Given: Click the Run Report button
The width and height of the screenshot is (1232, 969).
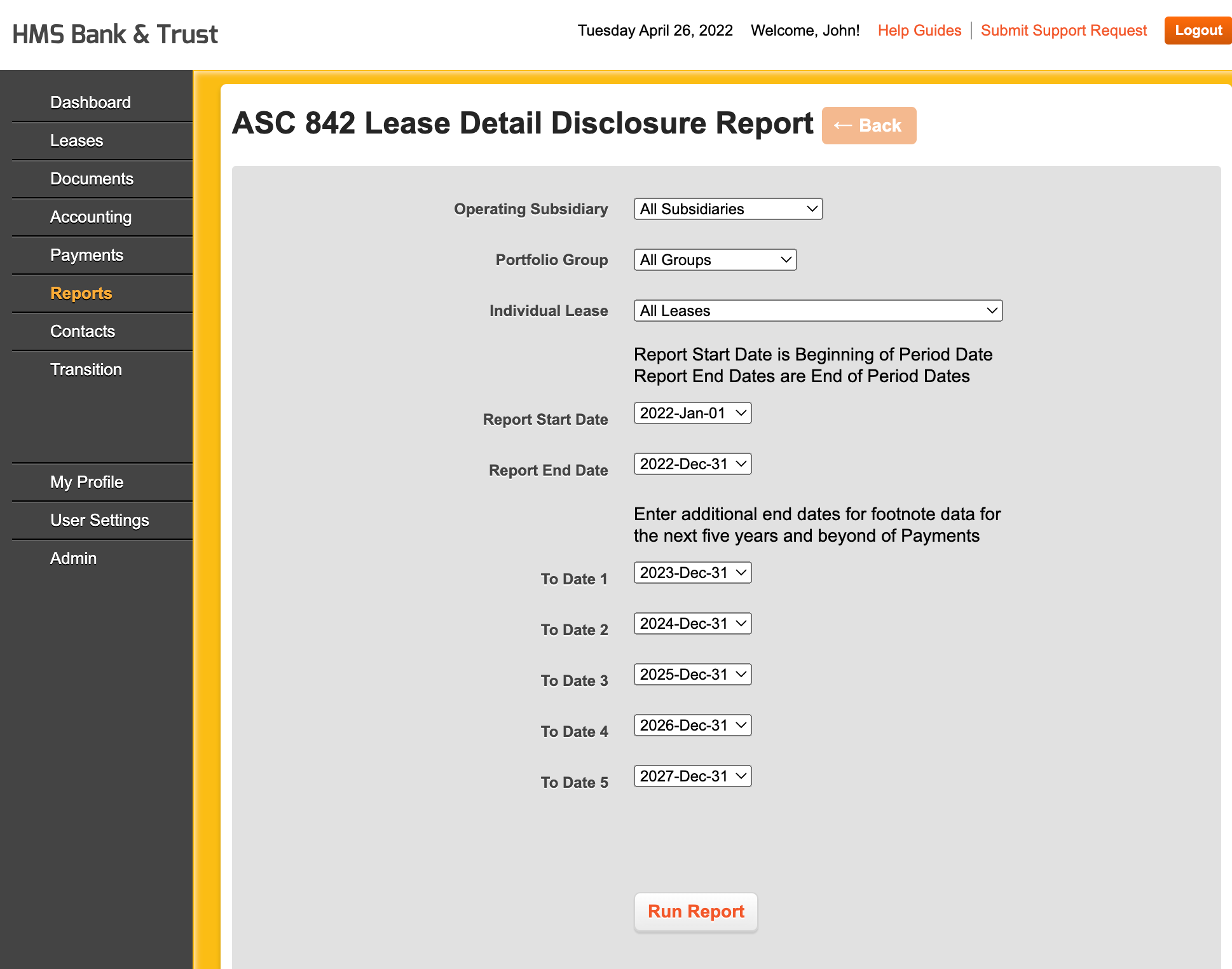Looking at the screenshot, I should click(695, 912).
